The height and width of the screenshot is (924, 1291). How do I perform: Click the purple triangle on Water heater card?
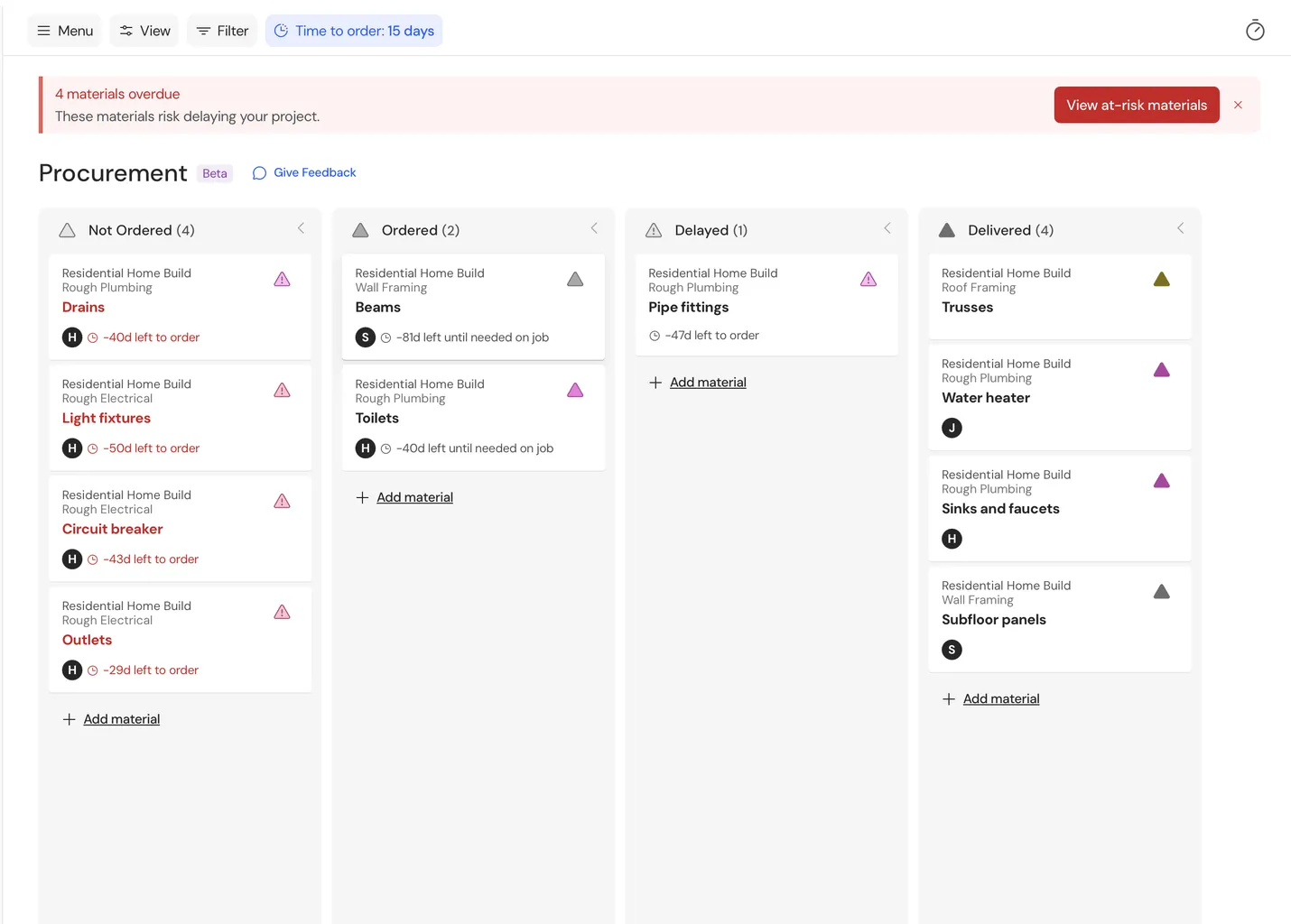[x=1162, y=370]
